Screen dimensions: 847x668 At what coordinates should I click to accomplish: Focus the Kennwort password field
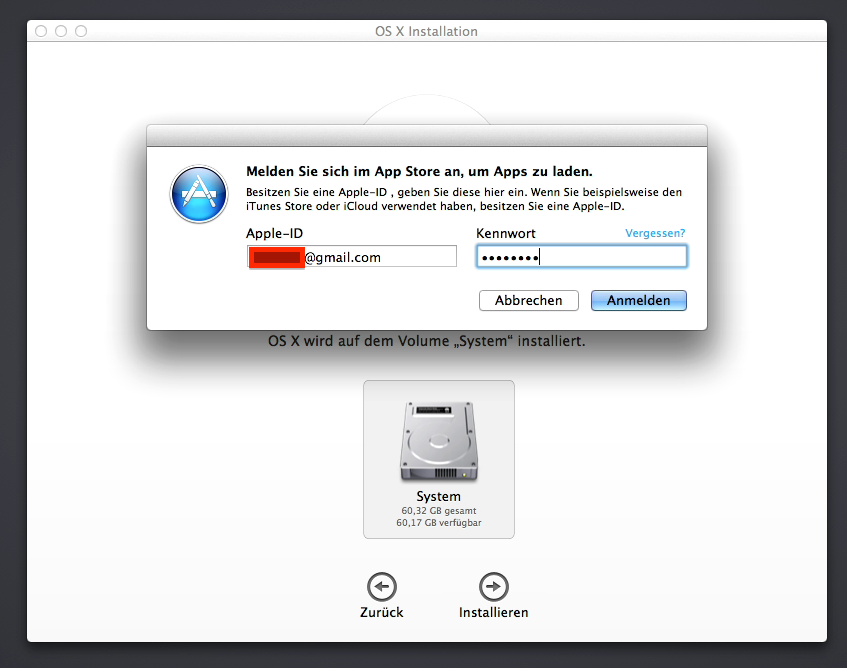[x=581, y=257]
